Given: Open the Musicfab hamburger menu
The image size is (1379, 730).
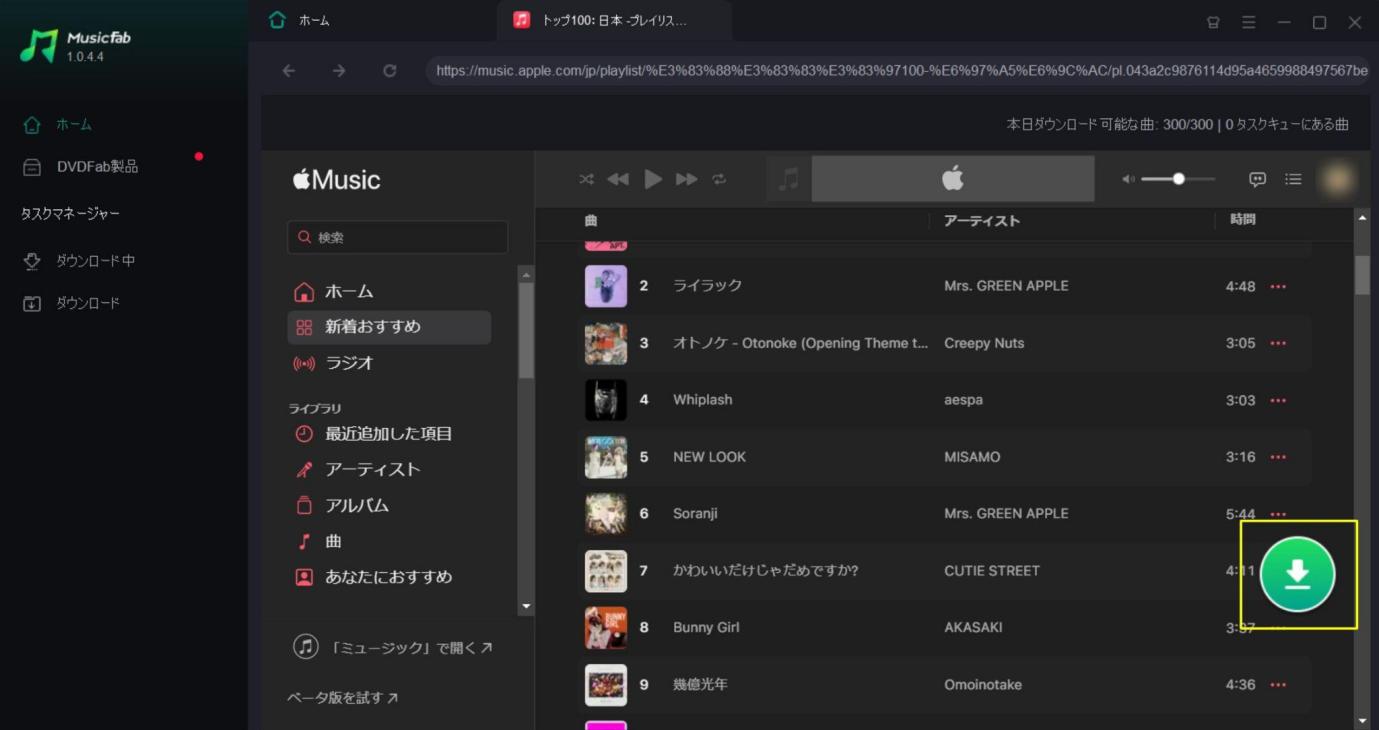Looking at the screenshot, I should [x=1248, y=22].
